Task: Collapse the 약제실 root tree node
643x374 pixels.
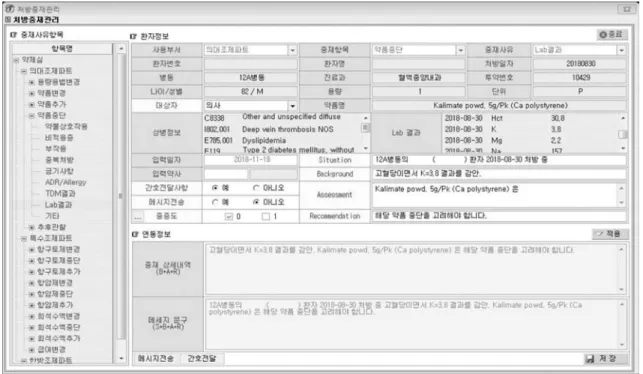Action: (16, 60)
